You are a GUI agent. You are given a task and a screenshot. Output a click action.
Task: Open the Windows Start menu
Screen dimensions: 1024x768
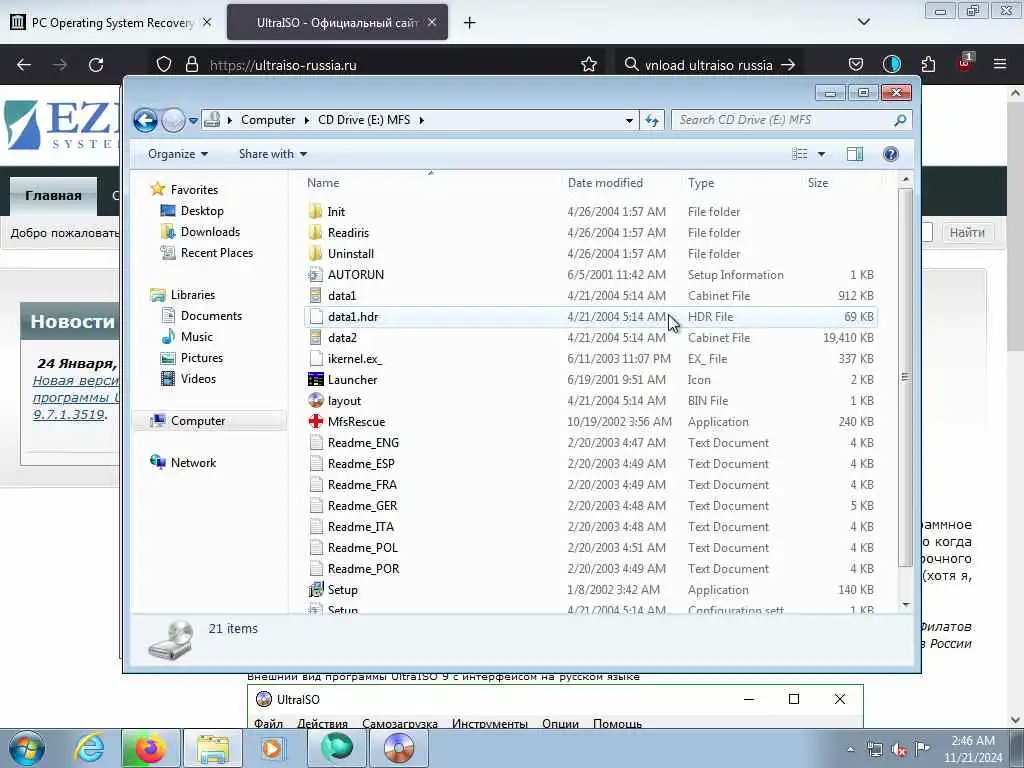[x=27, y=748]
